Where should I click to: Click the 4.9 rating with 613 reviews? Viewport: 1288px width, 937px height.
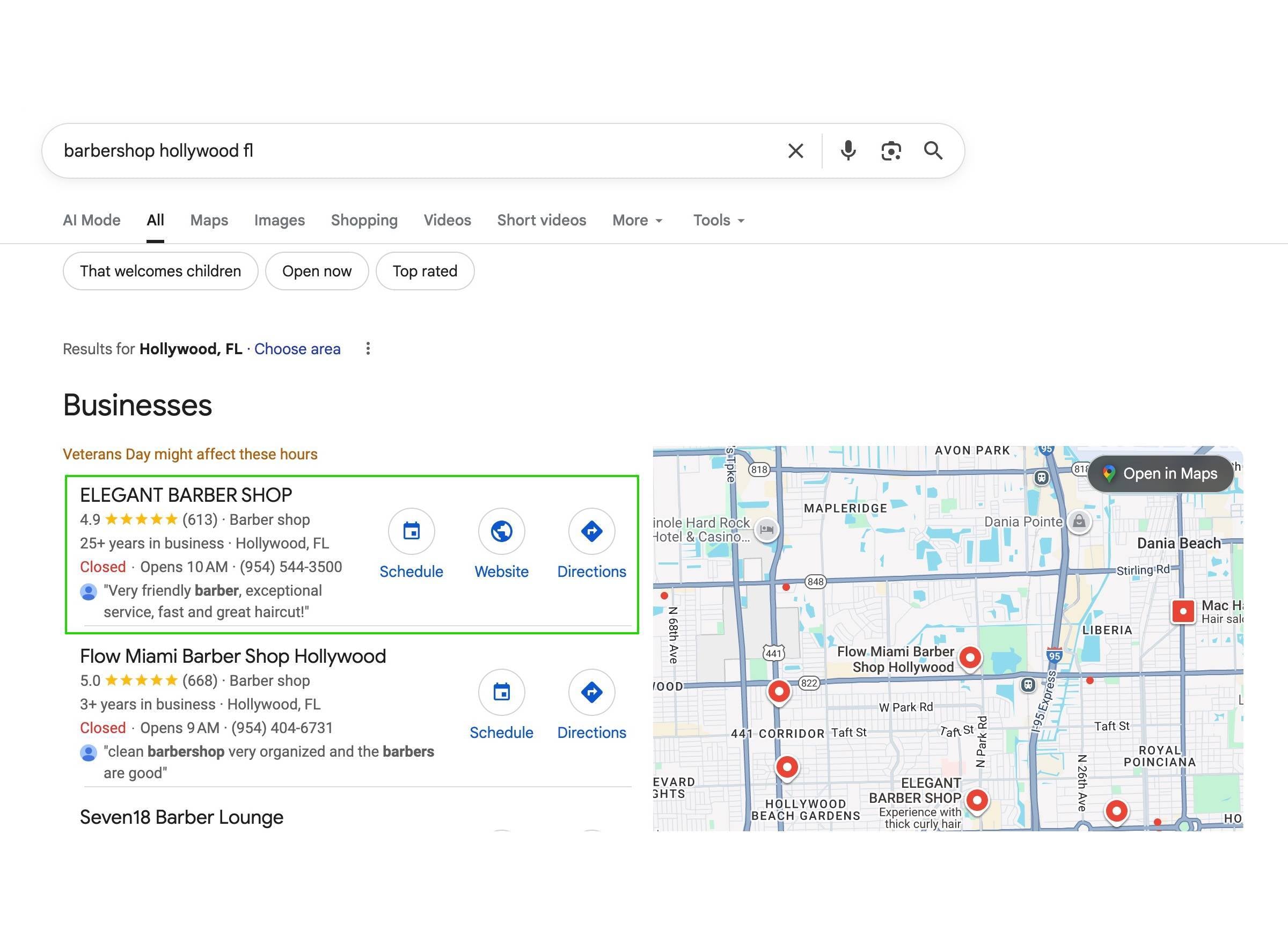(149, 519)
